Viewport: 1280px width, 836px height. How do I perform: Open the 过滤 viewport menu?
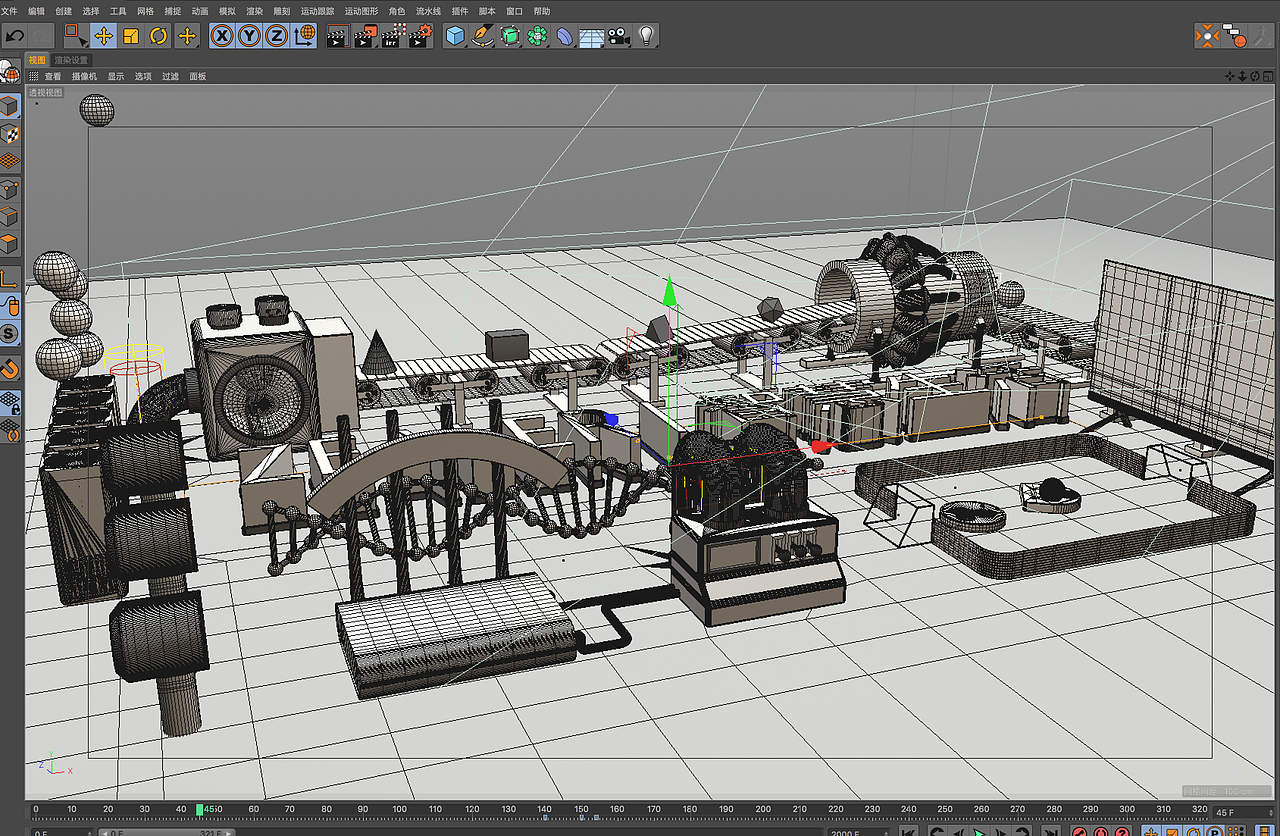coord(170,76)
